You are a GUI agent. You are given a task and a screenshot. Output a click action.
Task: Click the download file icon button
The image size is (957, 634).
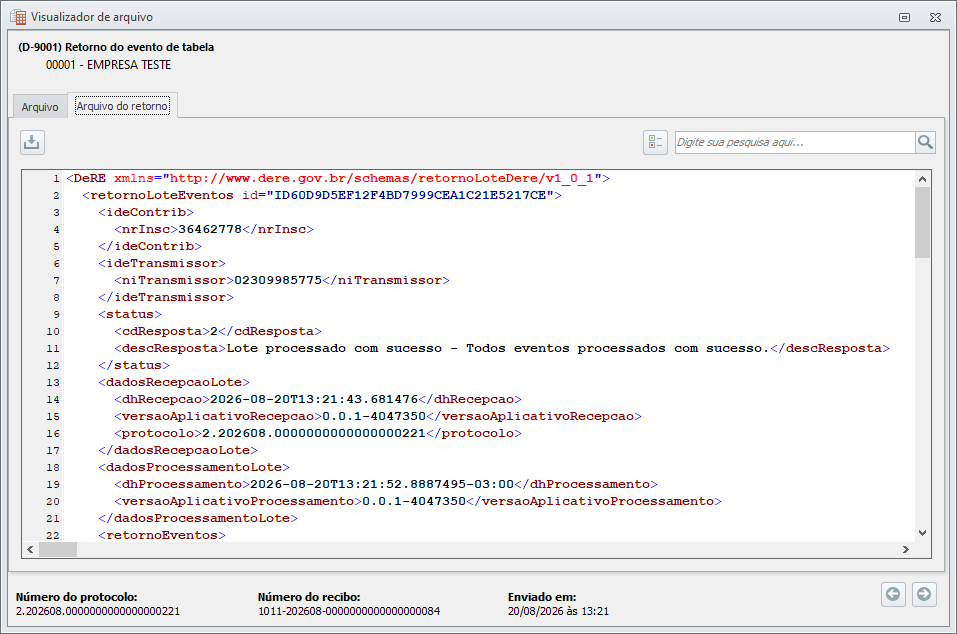coord(32,143)
